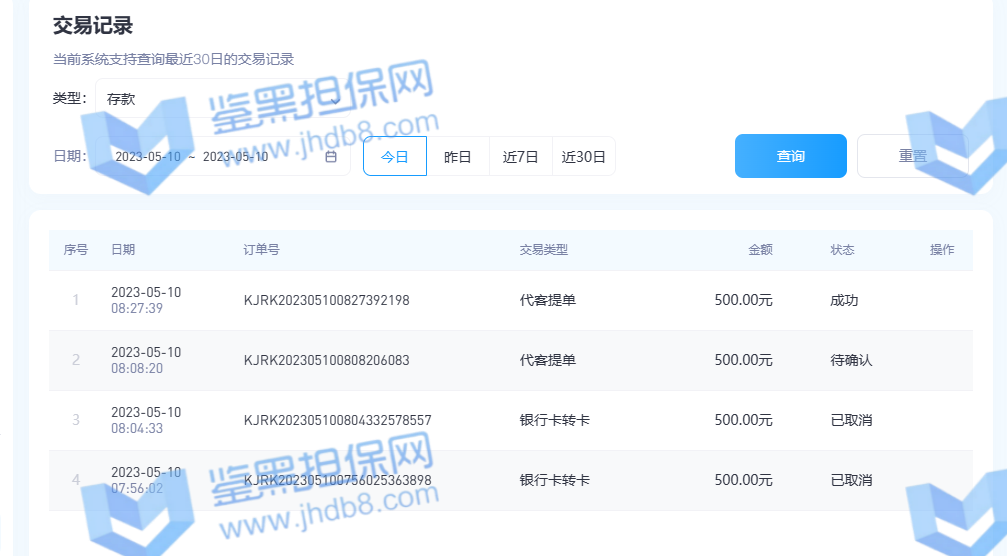Viewport: 1007px width, 556px height.
Task: Click the 订单号 column header
Action: point(261,250)
